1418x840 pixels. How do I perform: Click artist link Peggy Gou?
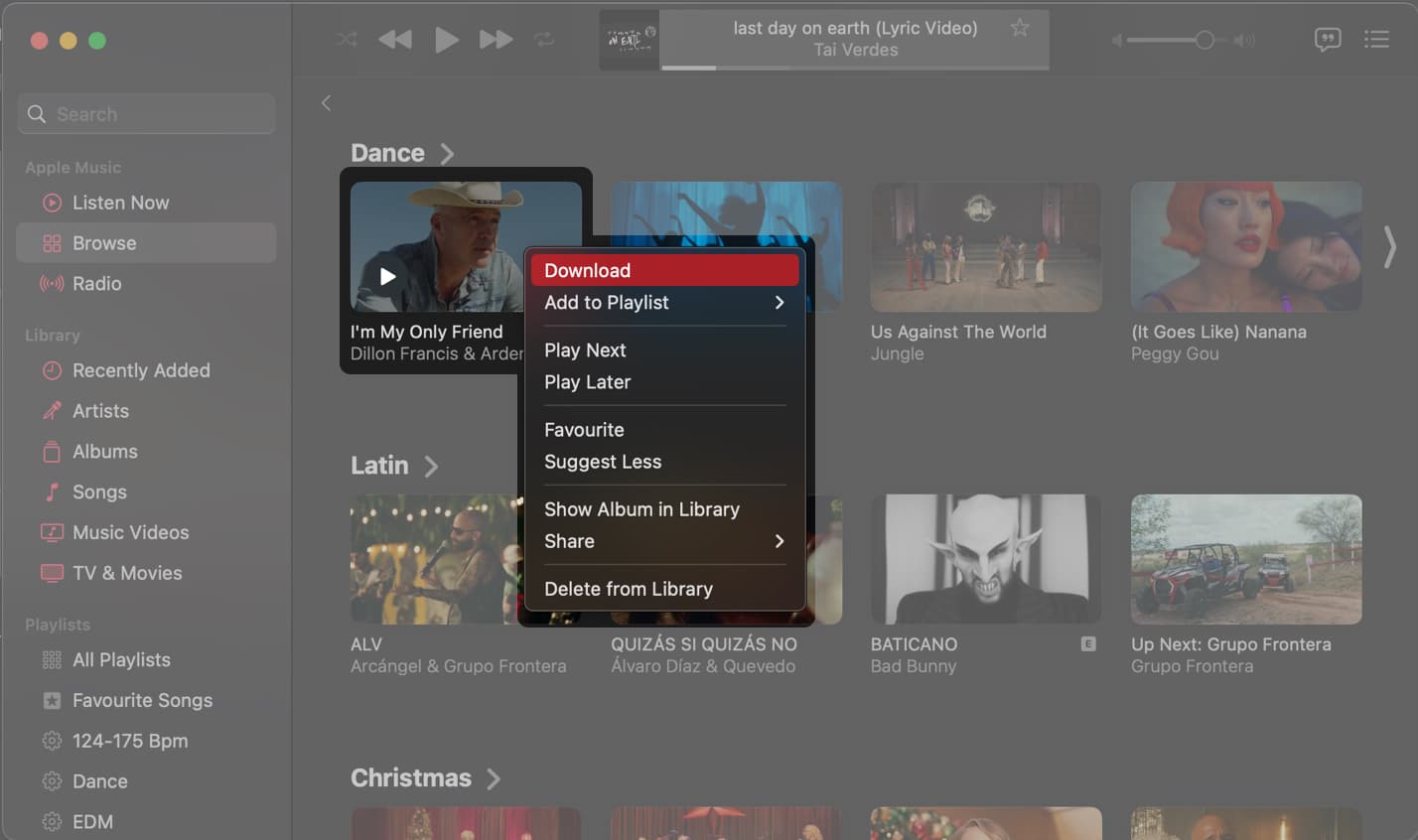pyautogui.click(x=1175, y=354)
